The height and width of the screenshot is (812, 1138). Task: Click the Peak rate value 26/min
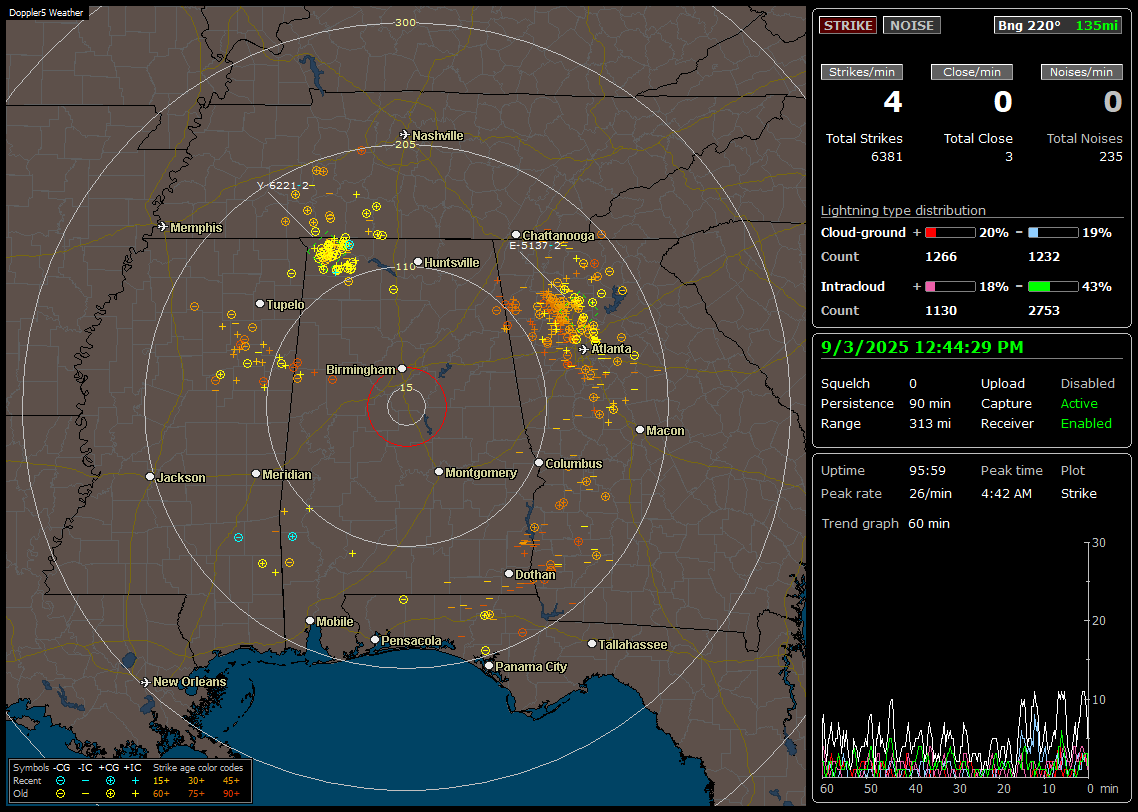(x=930, y=493)
